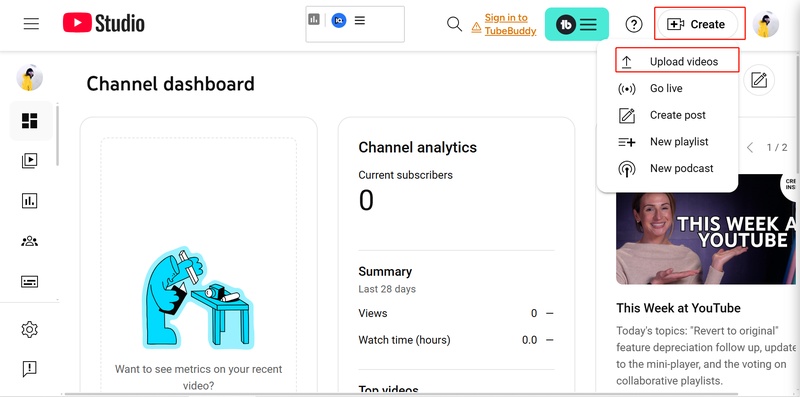Open Analytics bar chart in sidebar
The width and height of the screenshot is (800, 397).
30,201
